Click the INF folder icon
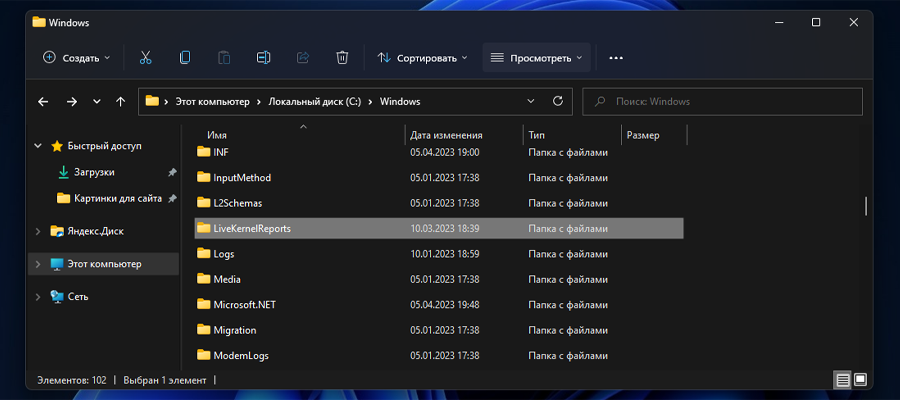This screenshot has height=400, width=900. (x=203, y=152)
